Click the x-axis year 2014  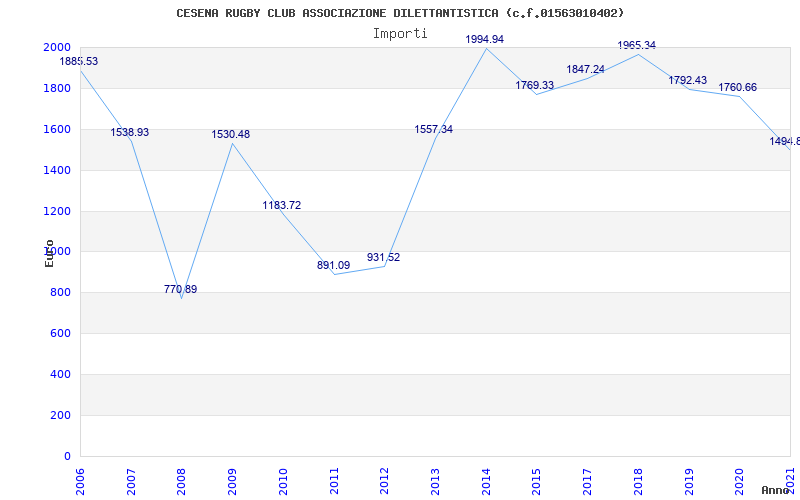pos(486,482)
